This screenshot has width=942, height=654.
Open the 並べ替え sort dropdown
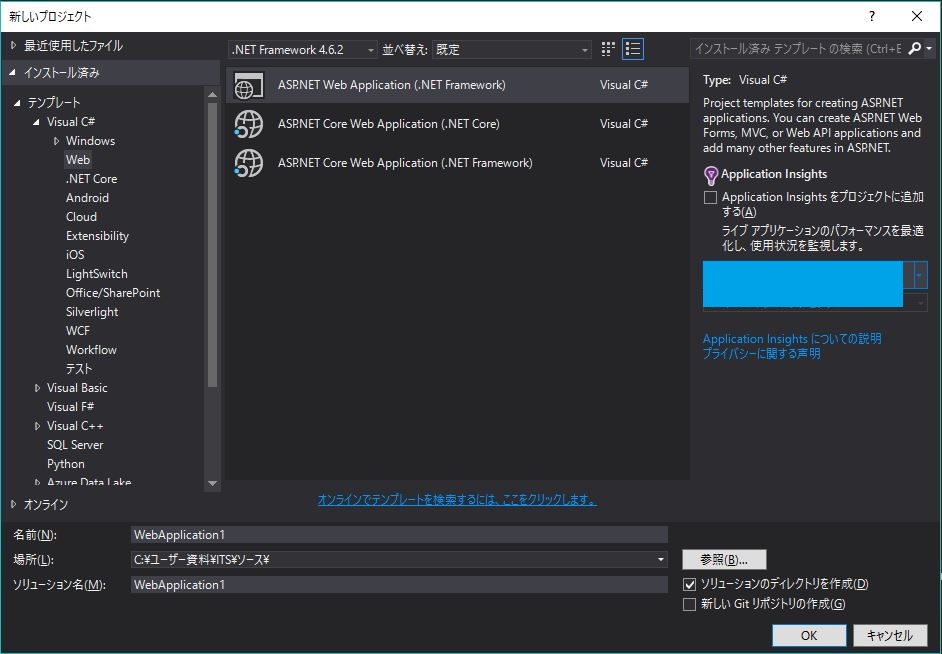pos(511,50)
